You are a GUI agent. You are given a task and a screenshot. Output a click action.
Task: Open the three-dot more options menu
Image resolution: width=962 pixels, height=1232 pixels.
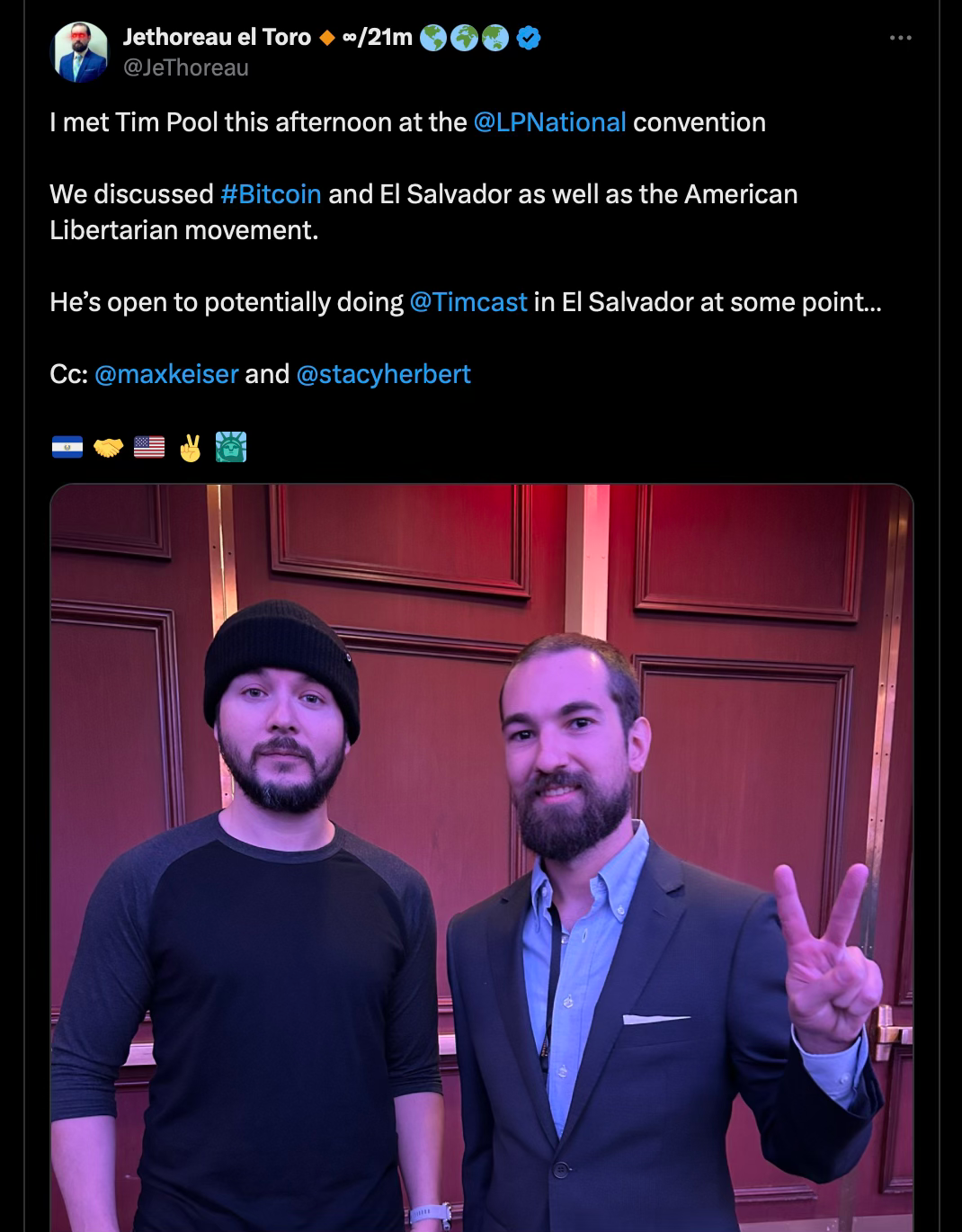(x=900, y=38)
